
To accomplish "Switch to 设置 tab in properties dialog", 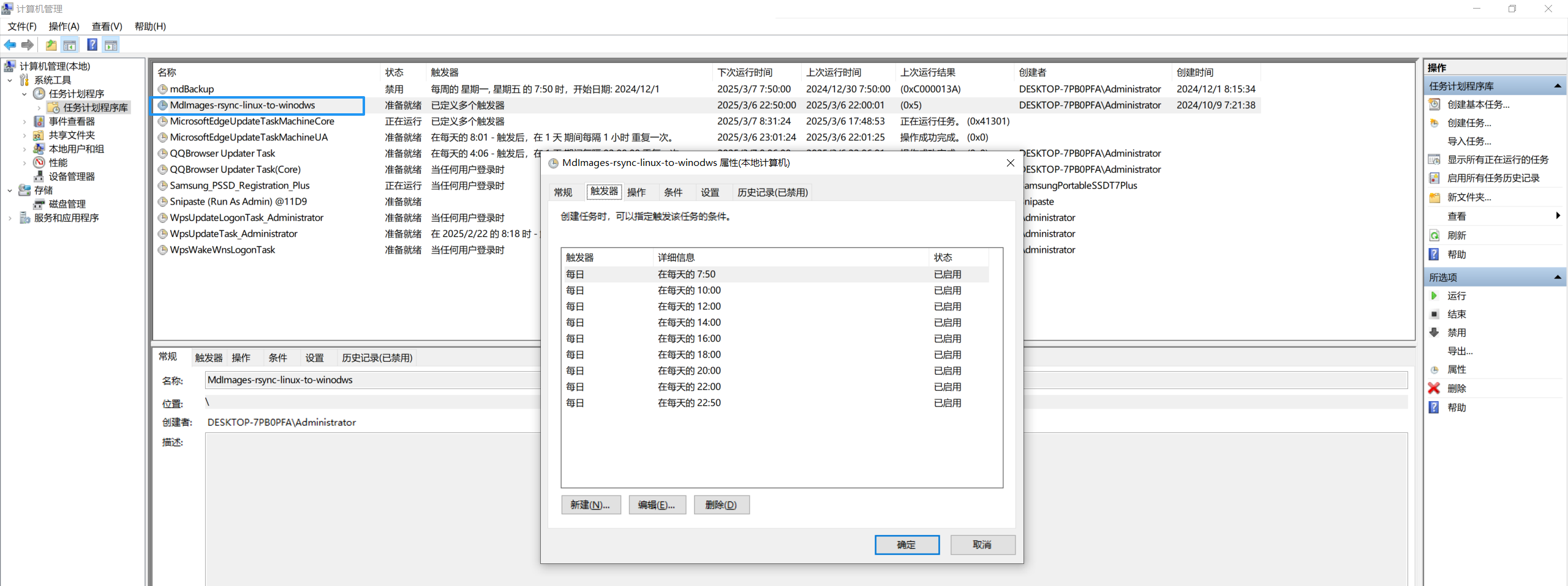I will tap(710, 192).
